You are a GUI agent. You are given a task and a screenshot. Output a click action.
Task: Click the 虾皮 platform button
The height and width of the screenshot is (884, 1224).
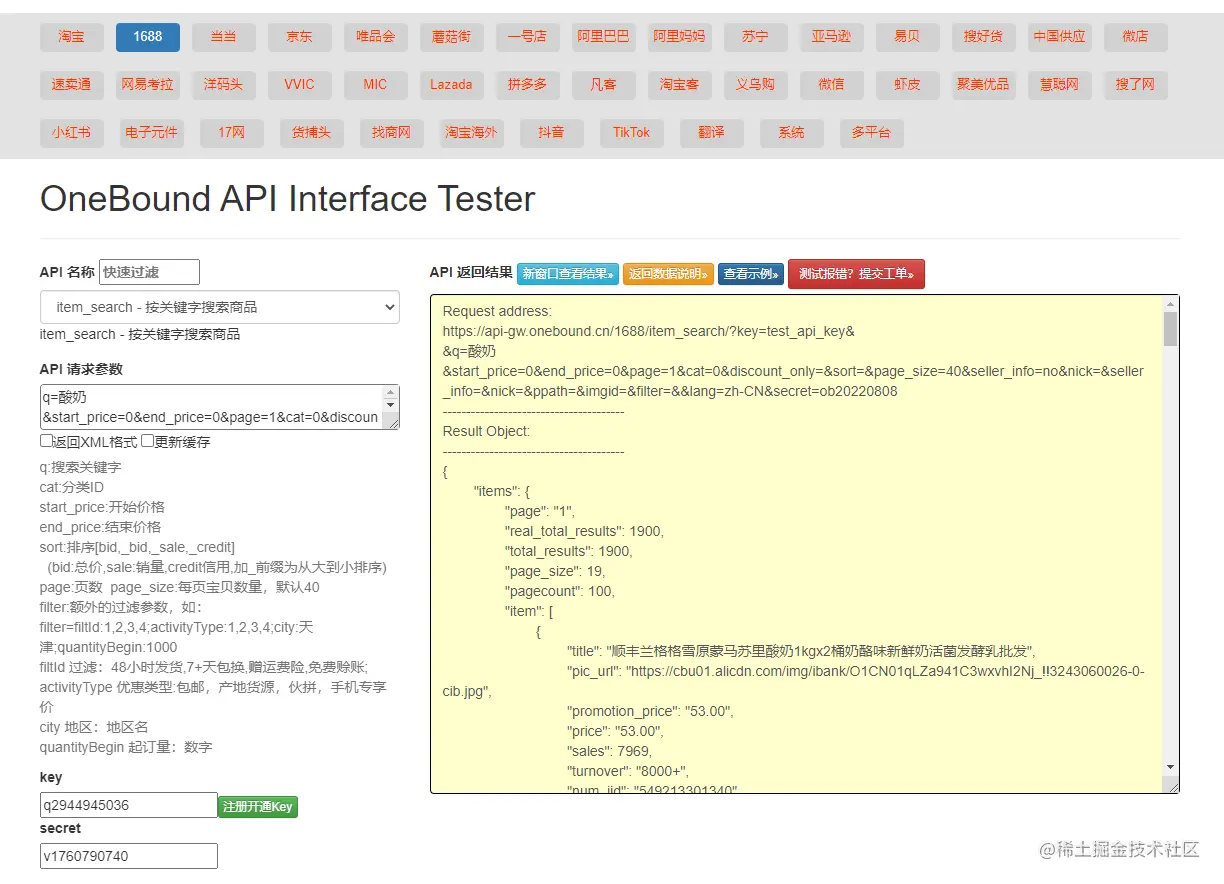click(x=908, y=85)
